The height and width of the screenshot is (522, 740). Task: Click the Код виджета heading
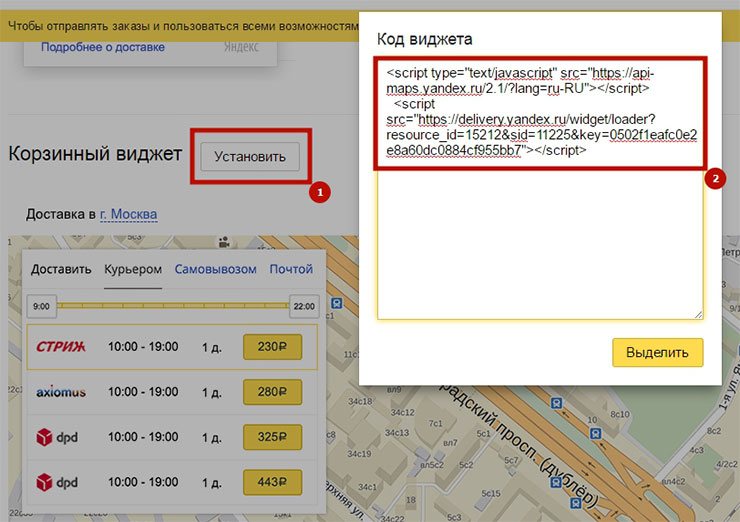424,39
